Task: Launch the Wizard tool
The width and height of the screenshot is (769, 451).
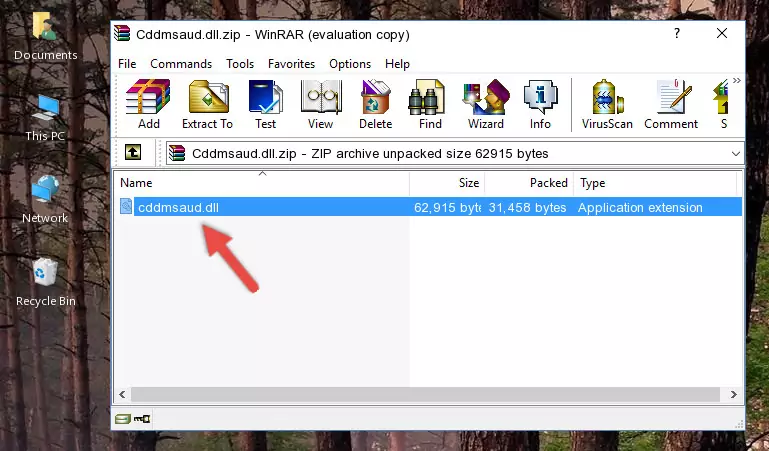Action: [x=486, y=104]
